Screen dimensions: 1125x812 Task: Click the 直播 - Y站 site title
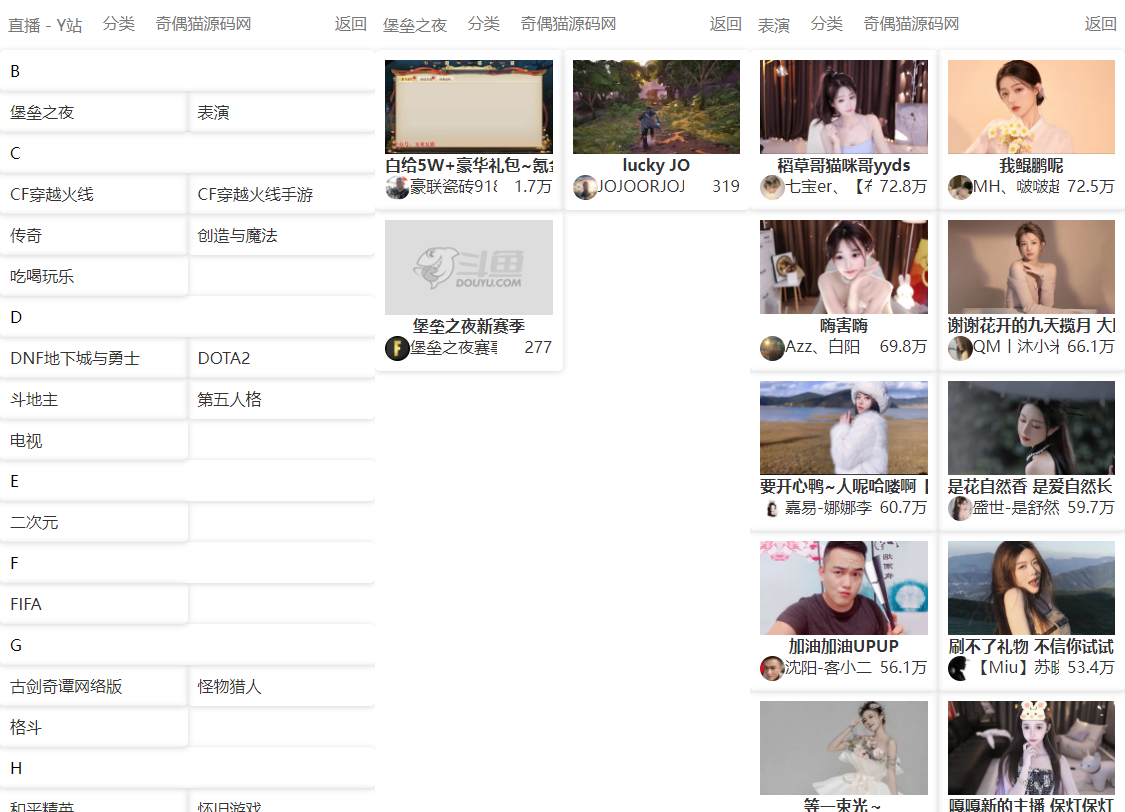coord(45,25)
